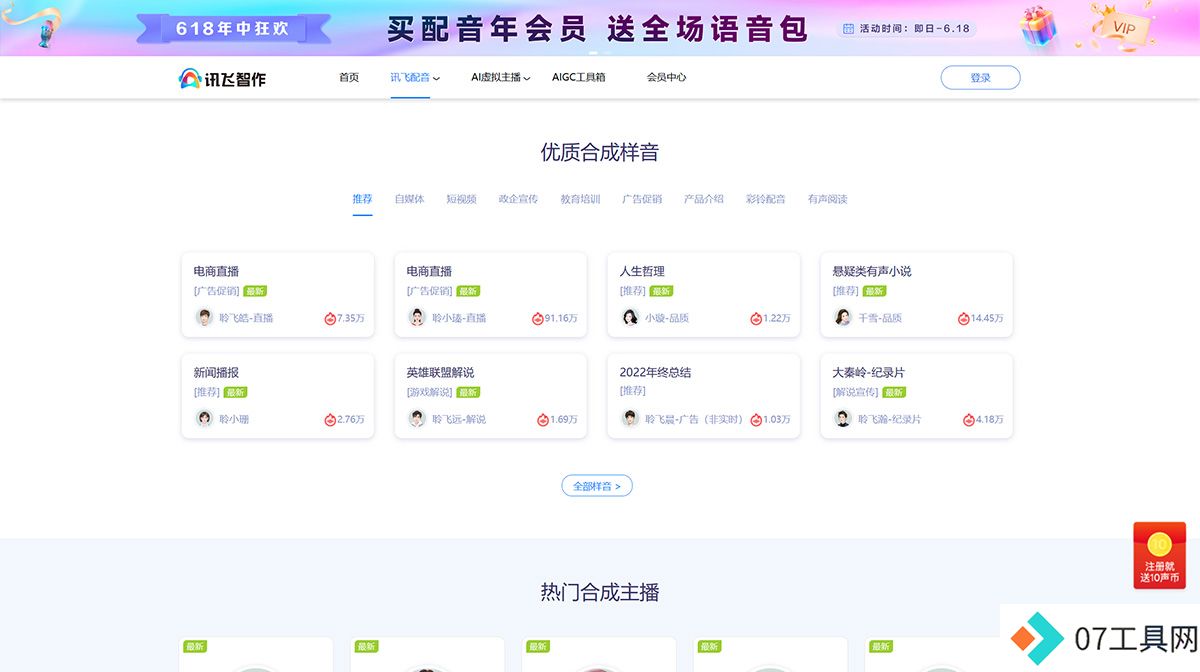Select the 产品介绍 sample tab
1200x672 pixels.
[x=704, y=199]
